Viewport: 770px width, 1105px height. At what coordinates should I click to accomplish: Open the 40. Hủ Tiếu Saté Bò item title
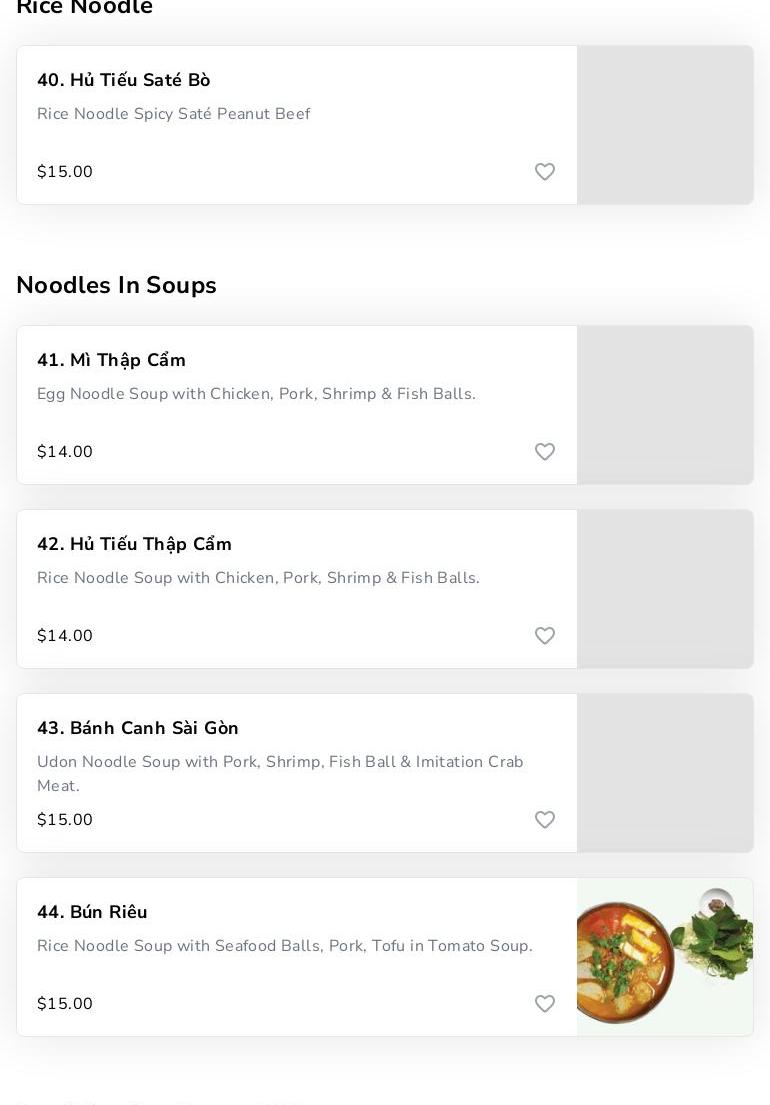[124, 80]
